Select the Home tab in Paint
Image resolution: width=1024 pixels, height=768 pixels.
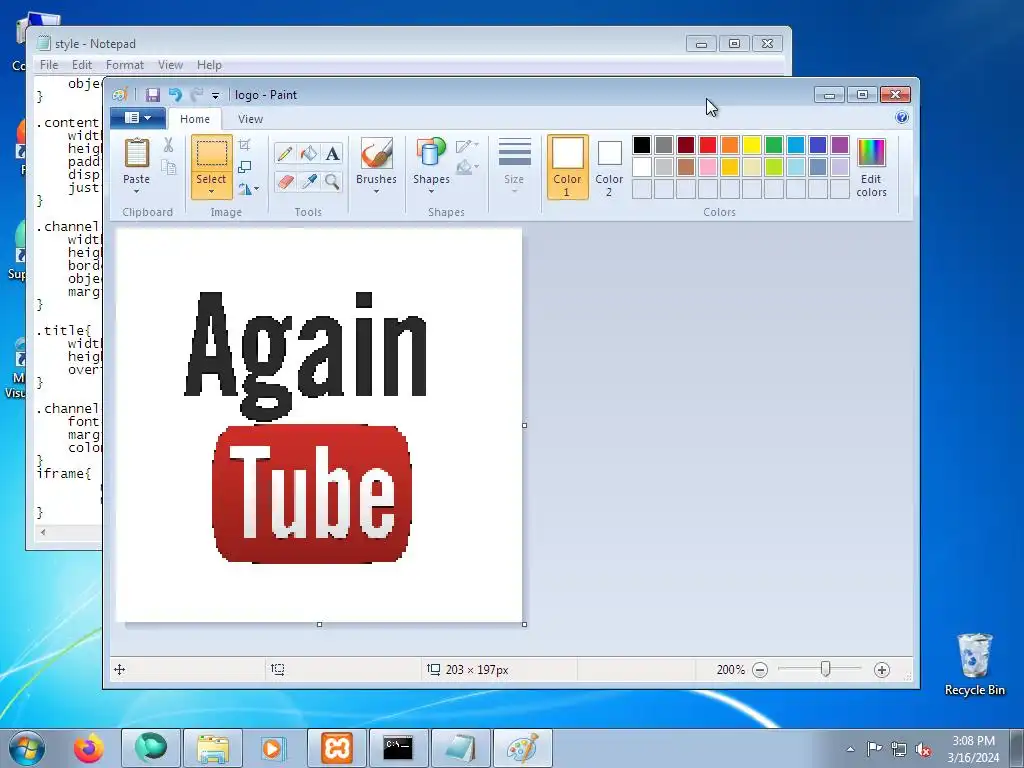coord(195,119)
